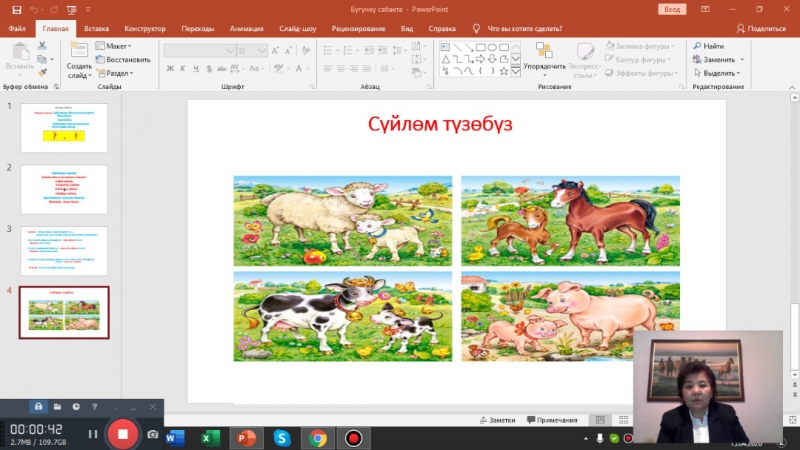Screen dimensions: 800x450
Task: Toggle the Примечания comments pane
Action: coord(551,420)
